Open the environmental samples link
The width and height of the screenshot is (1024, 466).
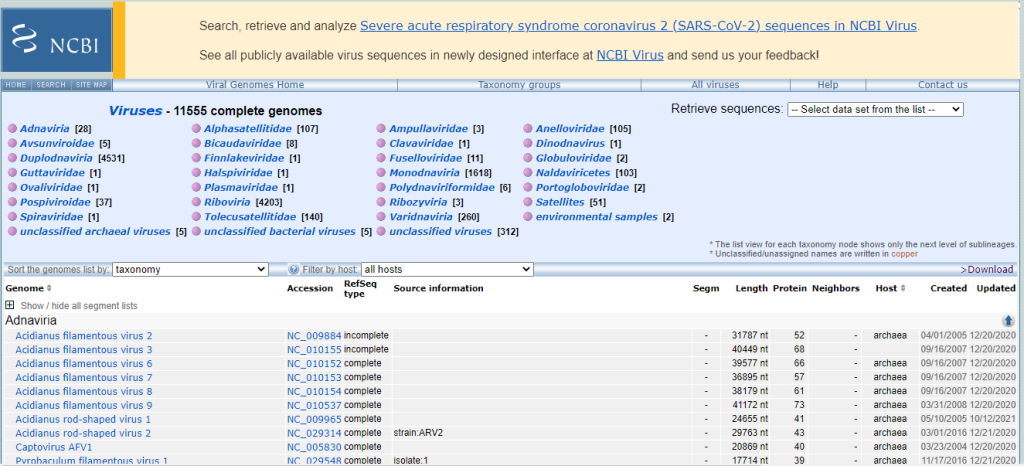(x=596, y=217)
